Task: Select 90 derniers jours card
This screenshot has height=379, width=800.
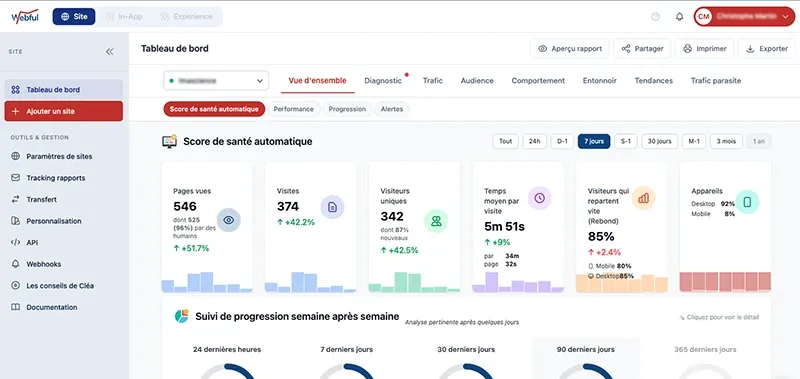Action: [586, 359]
